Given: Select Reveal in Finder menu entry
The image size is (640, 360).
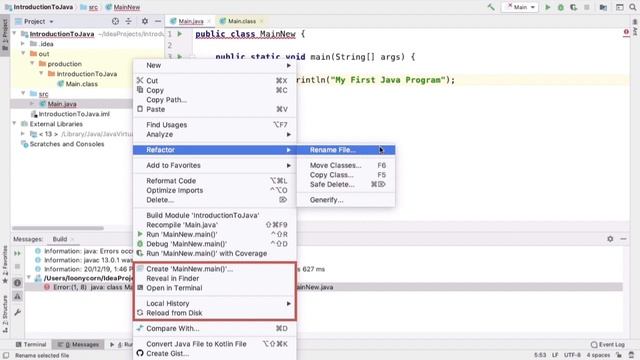Looking at the screenshot, I should coord(215,278).
